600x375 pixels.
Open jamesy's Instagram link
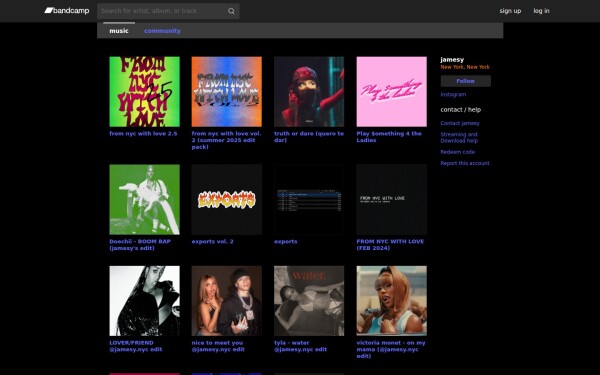pos(453,94)
